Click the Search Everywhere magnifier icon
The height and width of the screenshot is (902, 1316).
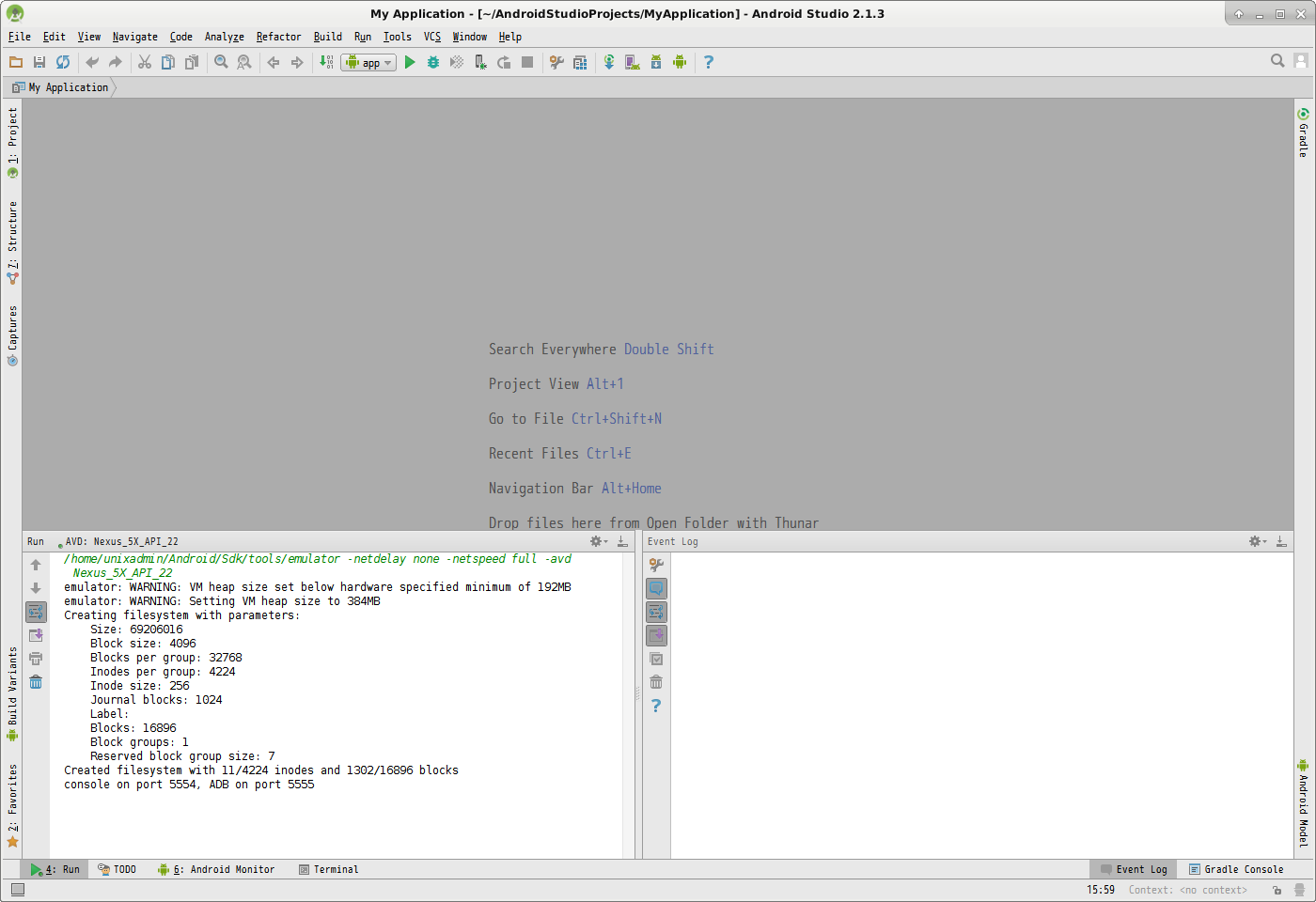tap(1277, 61)
